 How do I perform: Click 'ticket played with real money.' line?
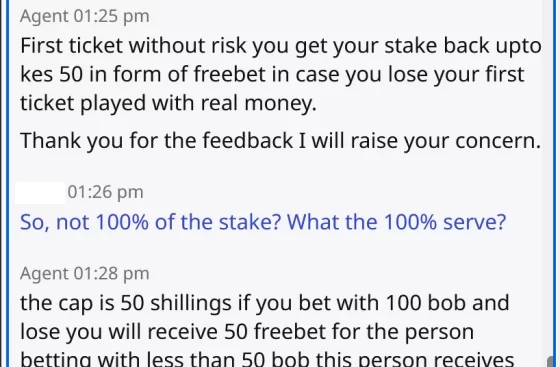(x=168, y=104)
